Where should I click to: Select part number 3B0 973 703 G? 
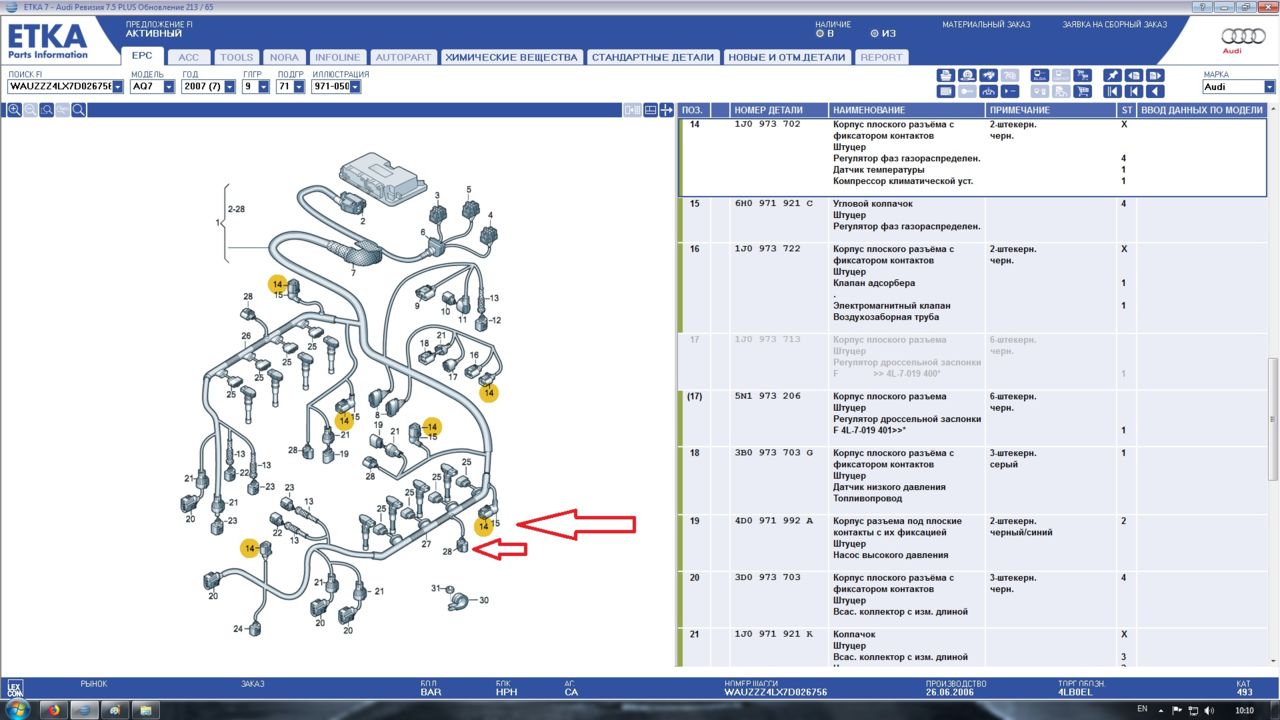774,453
